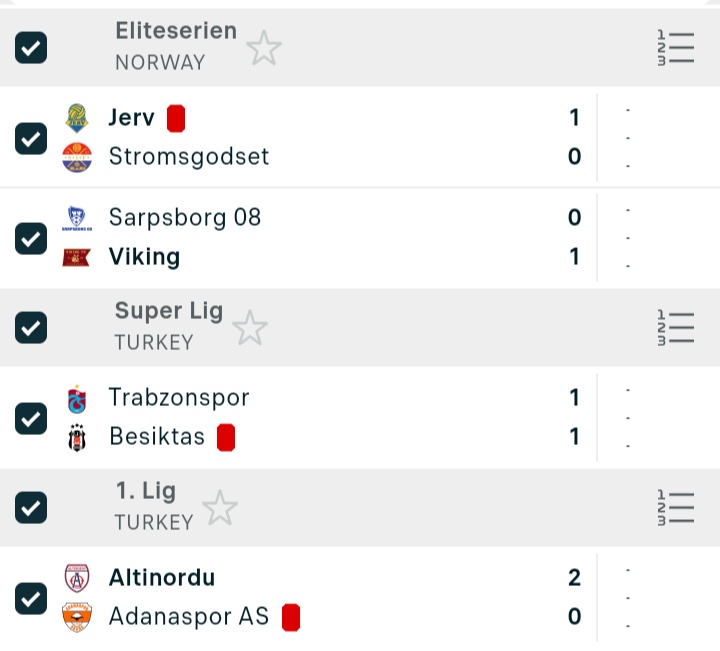Click the Altinordu club badge
The height and width of the screenshot is (651, 720).
tap(77, 578)
